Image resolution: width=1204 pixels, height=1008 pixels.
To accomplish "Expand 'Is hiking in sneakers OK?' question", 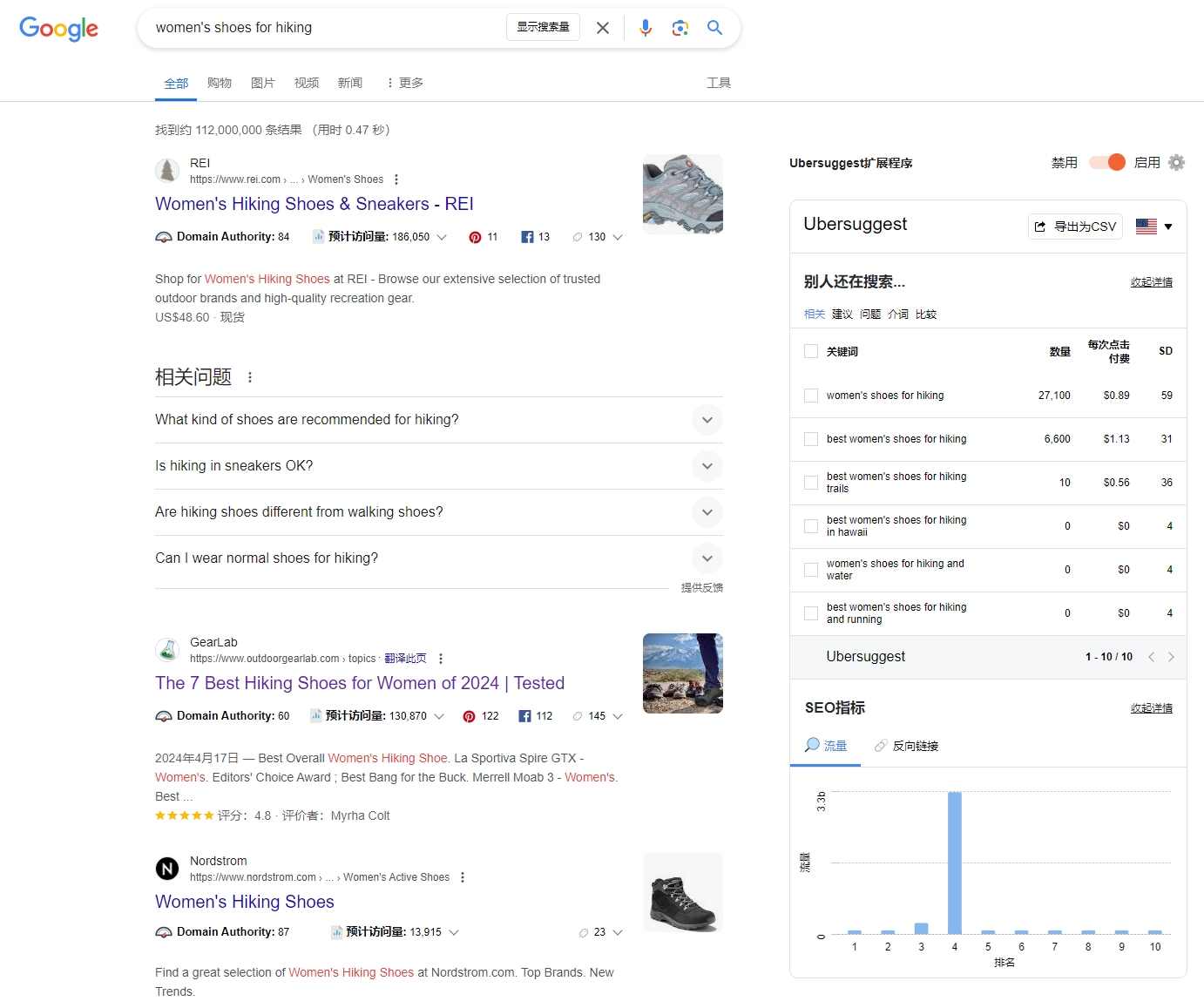I will tap(707, 466).
